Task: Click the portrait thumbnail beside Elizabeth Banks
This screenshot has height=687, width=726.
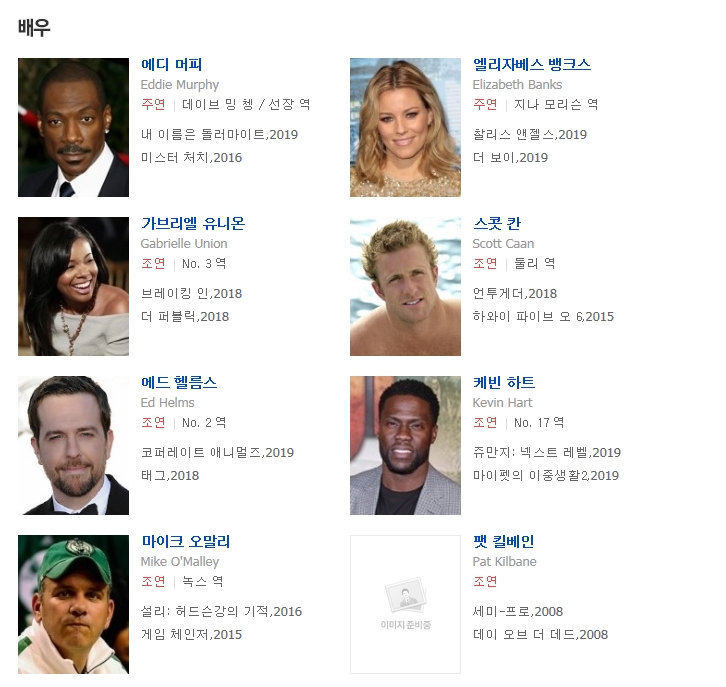Action: [406, 127]
